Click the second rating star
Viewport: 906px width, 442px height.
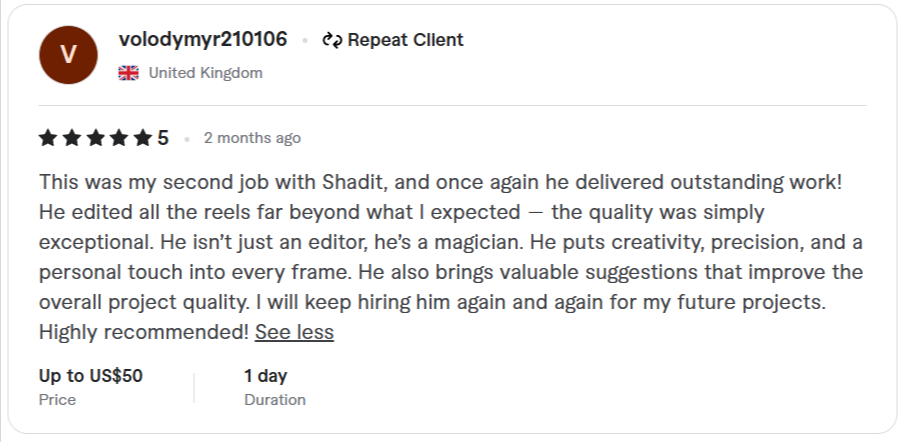click(72, 138)
